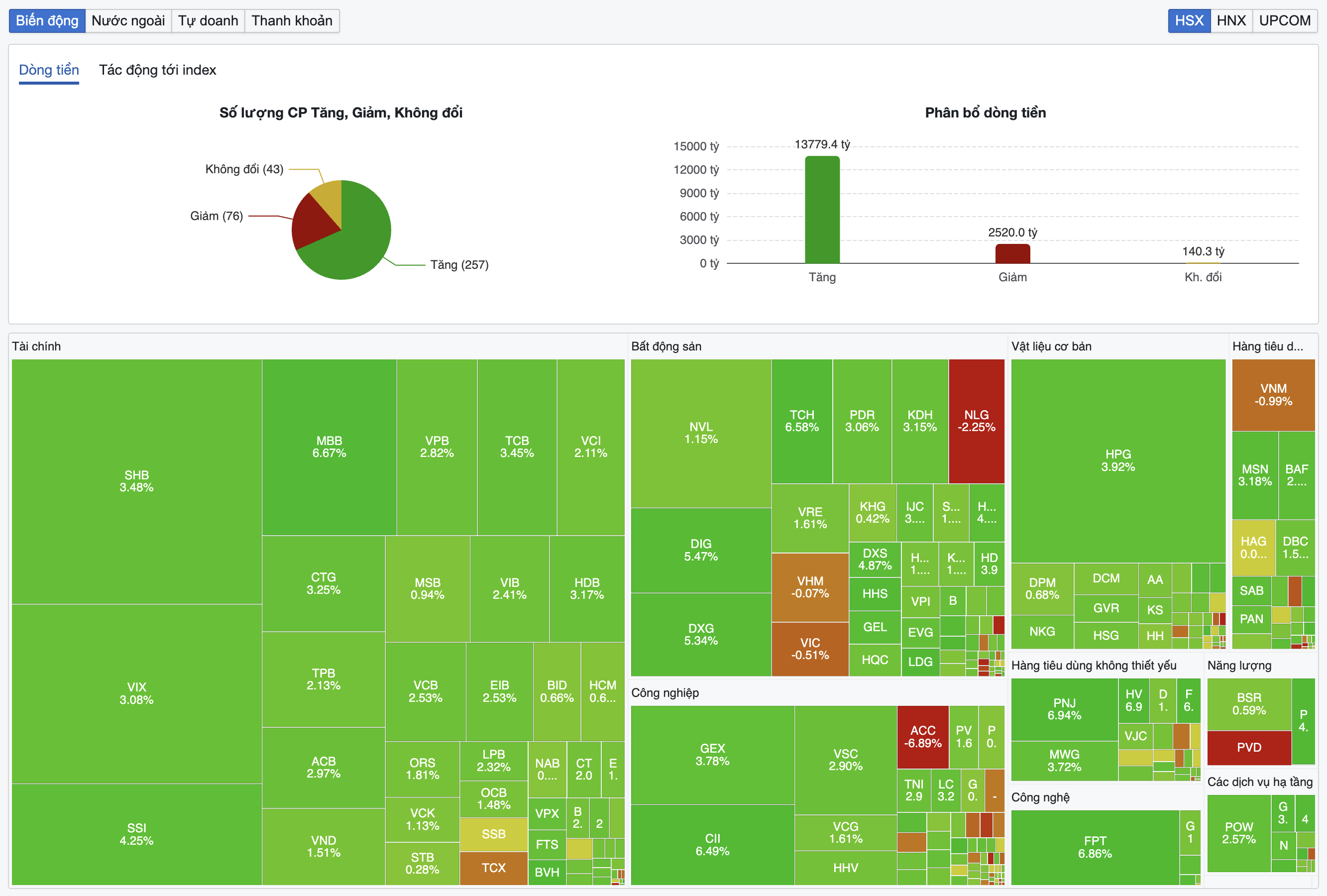Click the orange VHM -0.07% tile
The image size is (1327, 896).
(810, 587)
